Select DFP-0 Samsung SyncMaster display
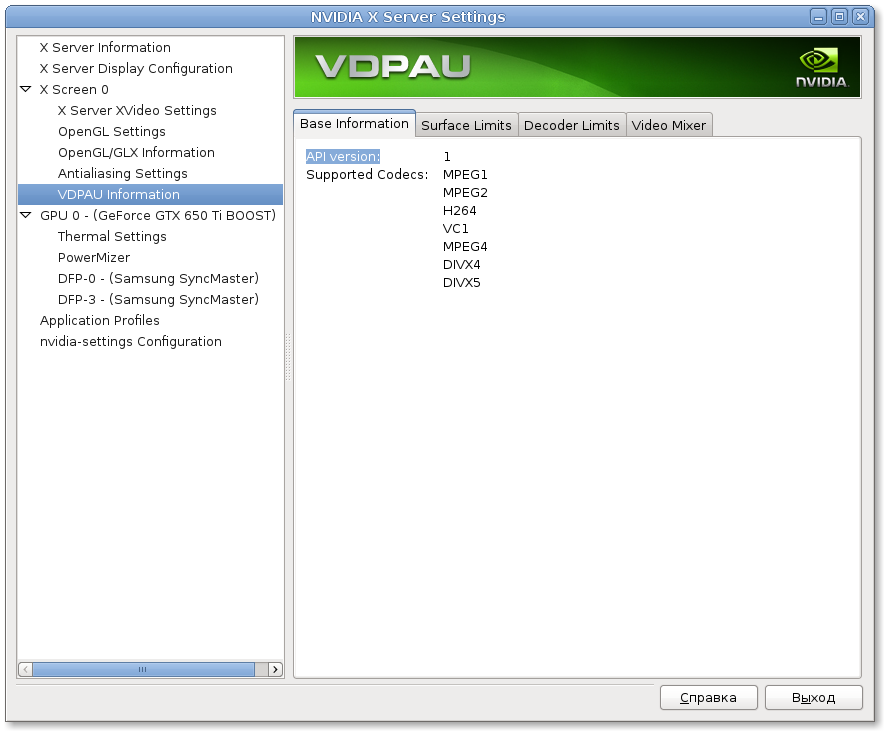This screenshot has width=884, height=731. [158, 278]
